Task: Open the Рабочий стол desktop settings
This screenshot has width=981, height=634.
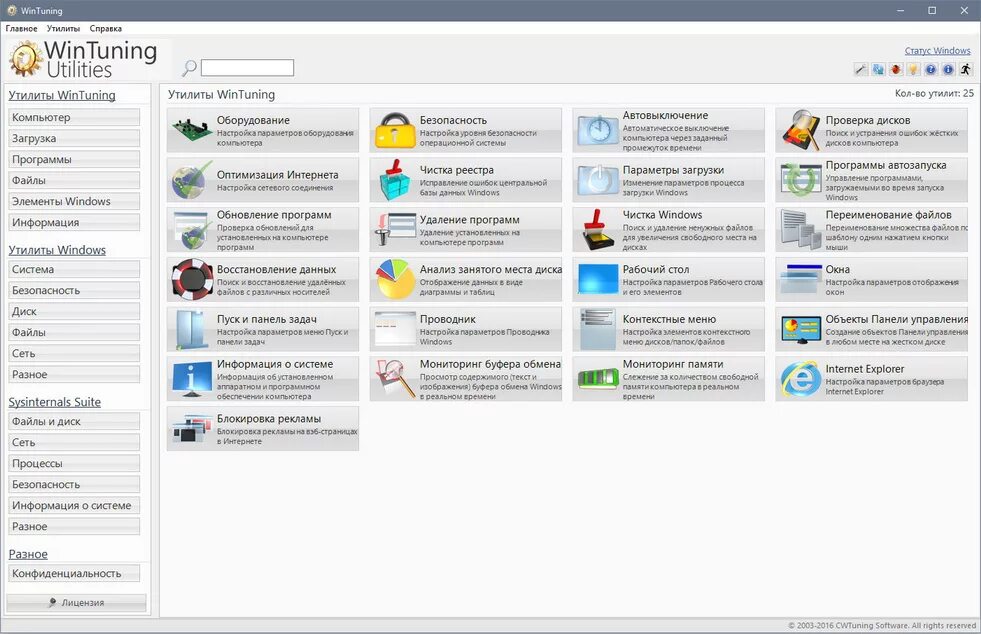Action: click(668, 279)
